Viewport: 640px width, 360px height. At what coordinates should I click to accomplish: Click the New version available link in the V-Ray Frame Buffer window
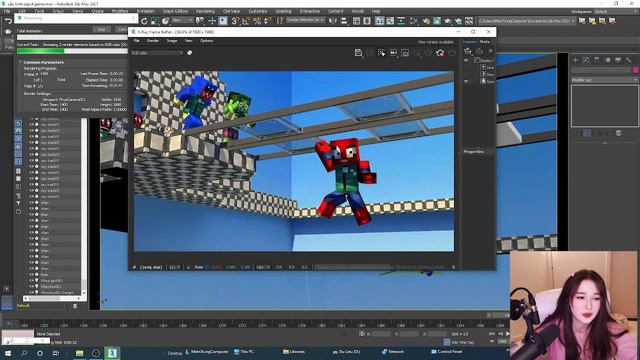[x=436, y=42]
